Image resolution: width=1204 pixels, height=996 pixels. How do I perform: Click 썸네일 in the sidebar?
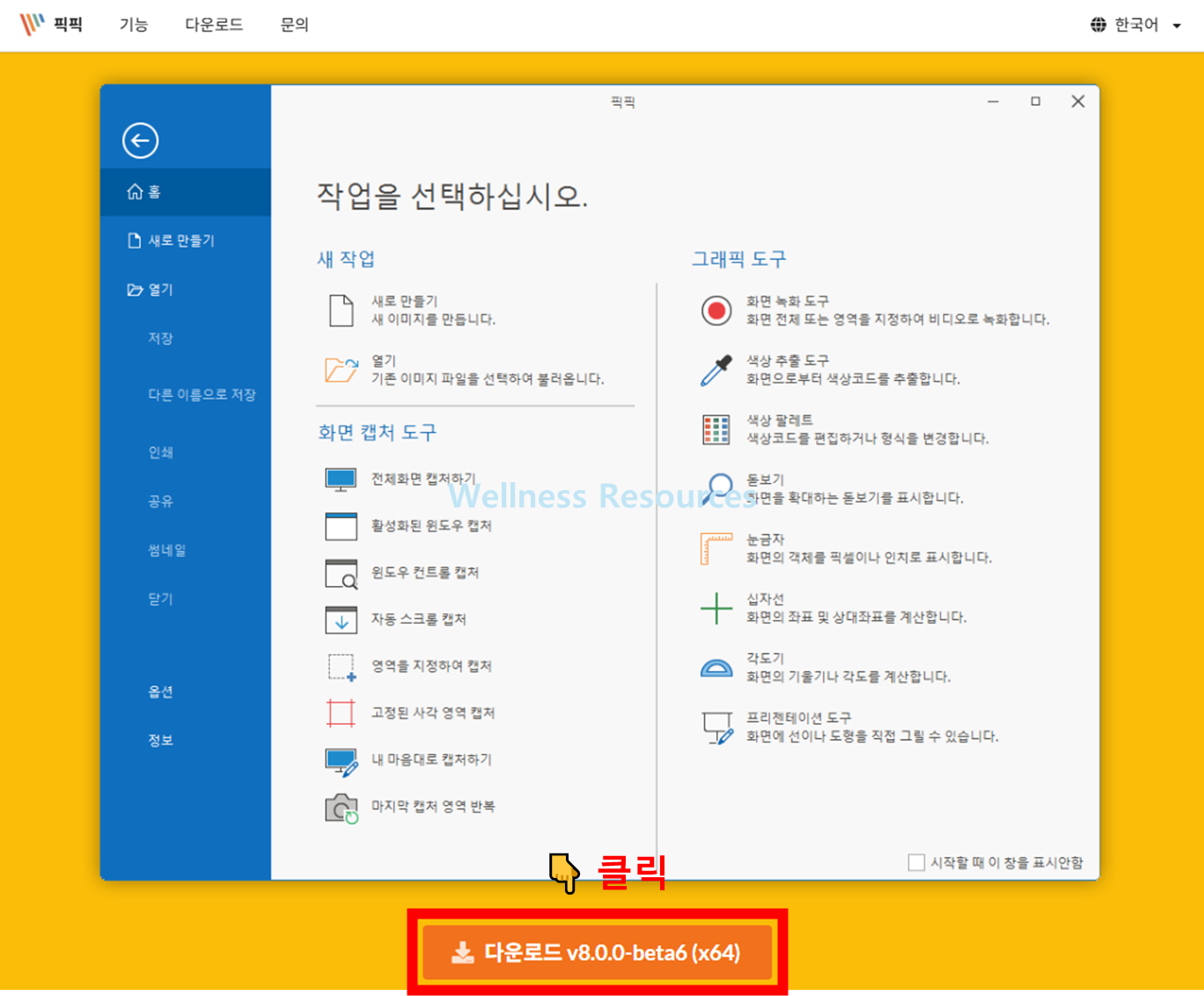click(x=166, y=550)
